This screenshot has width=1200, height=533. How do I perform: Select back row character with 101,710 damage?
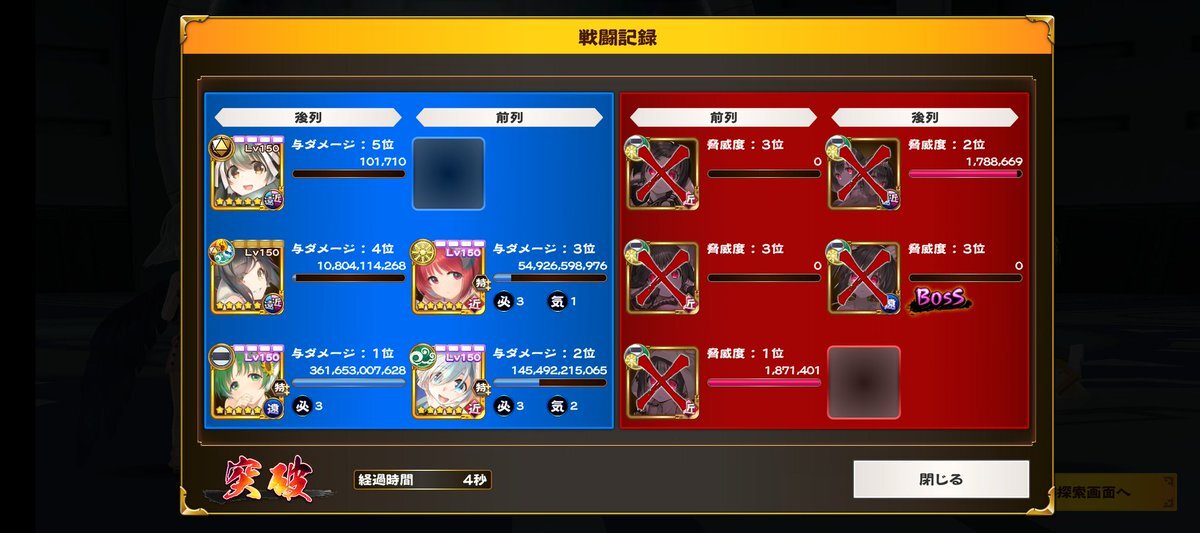pyautogui.click(x=248, y=174)
